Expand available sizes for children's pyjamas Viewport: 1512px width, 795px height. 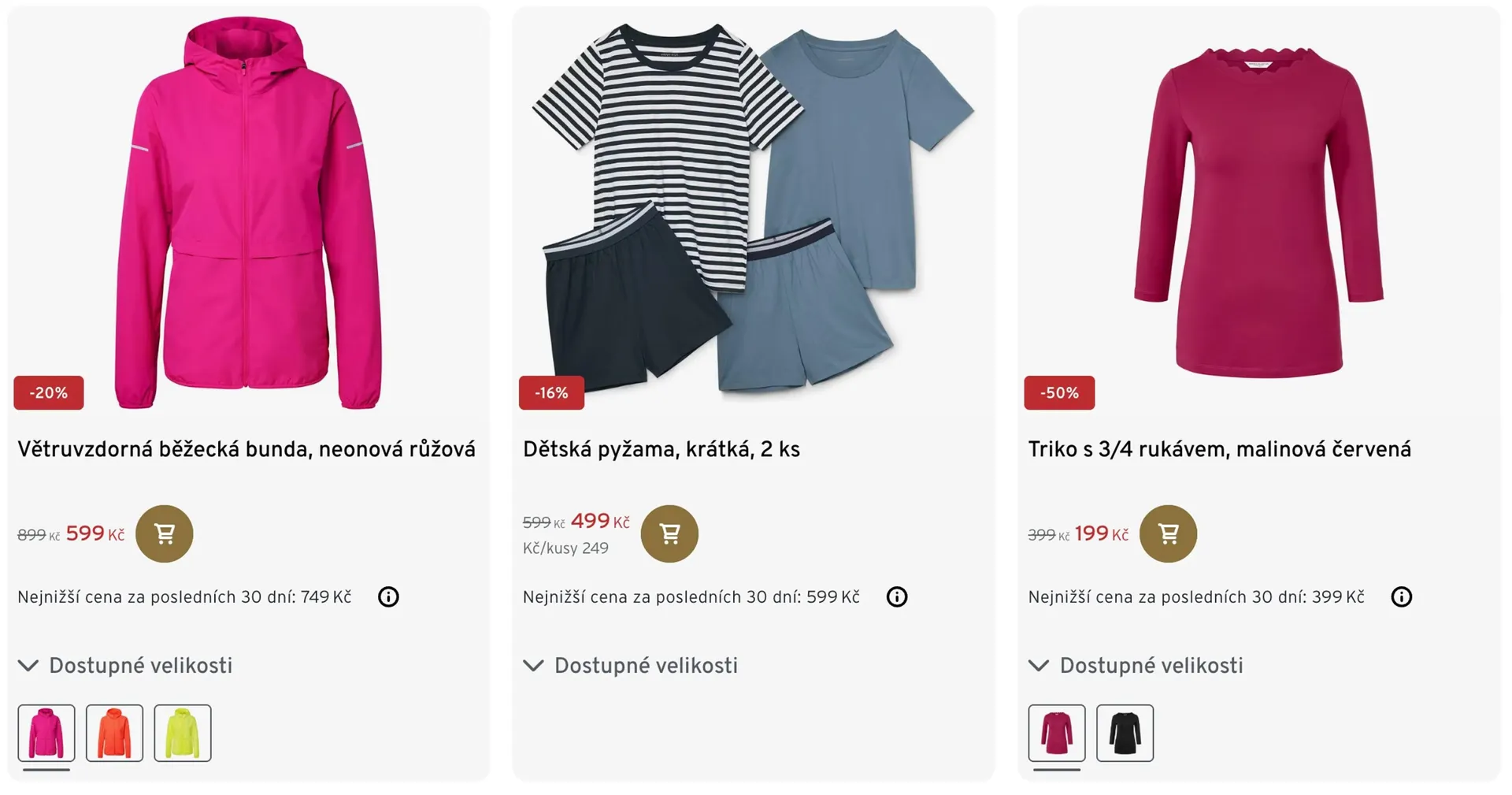click(632, 666)
